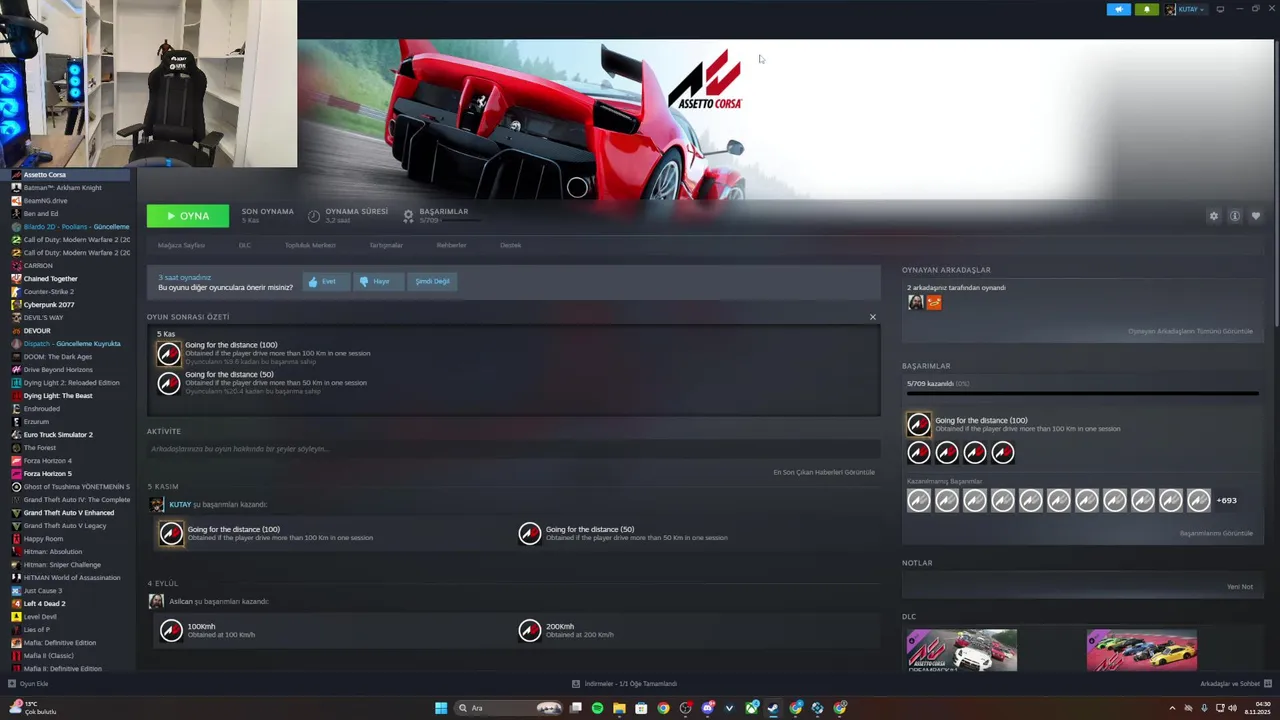Open second DLC thumbnail with yellow car
The image size is (1280, 720).
(x=1142, y=650)
